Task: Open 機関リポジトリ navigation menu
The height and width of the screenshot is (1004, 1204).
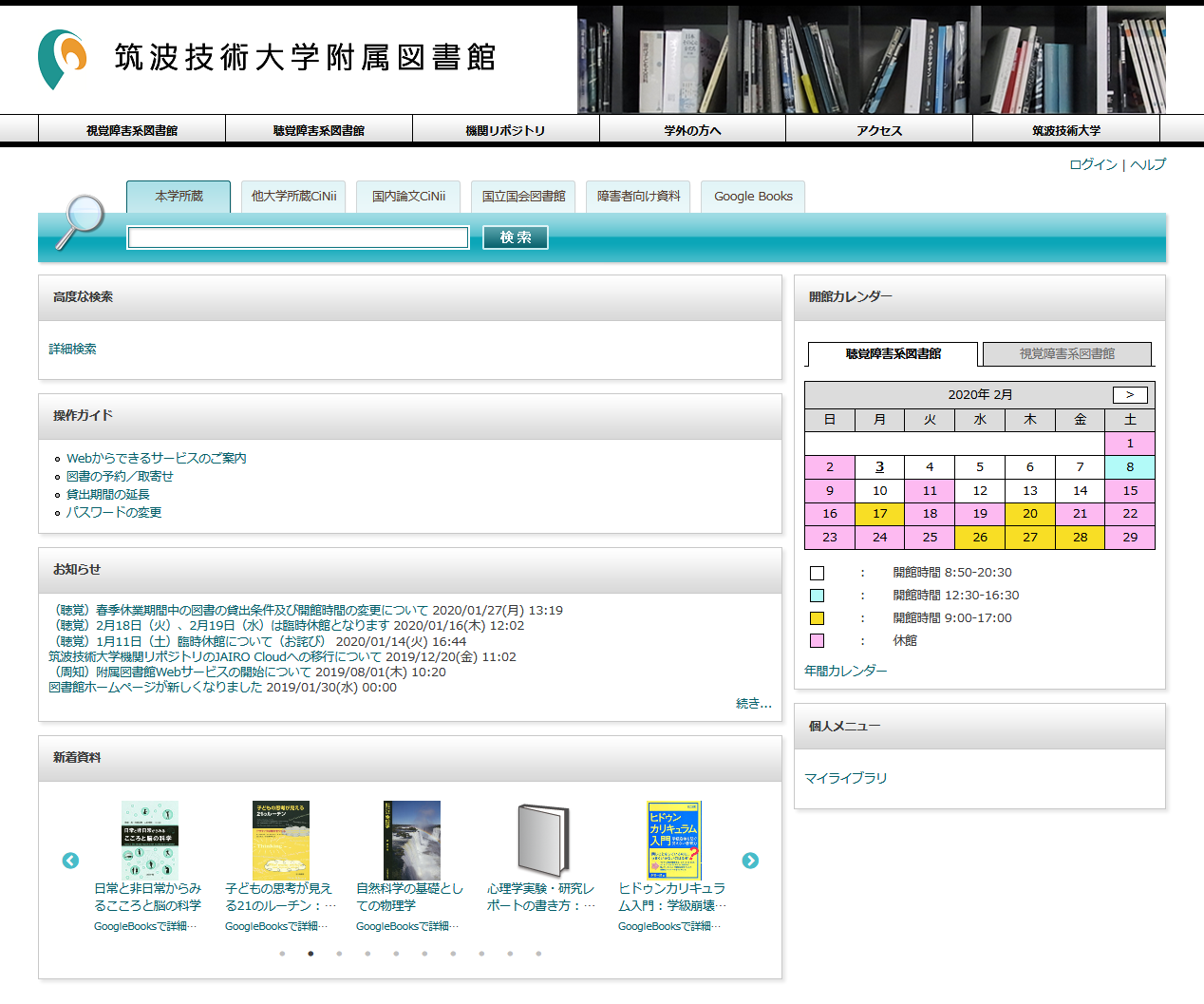Action: 505,130
